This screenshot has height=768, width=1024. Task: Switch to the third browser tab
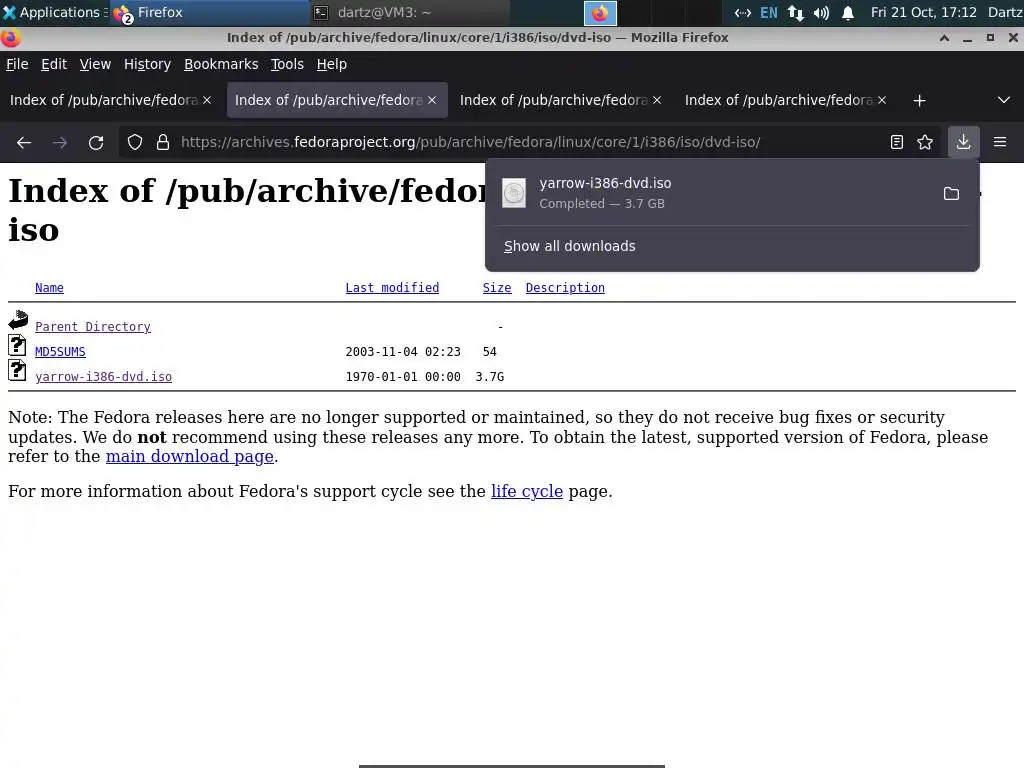click(554, 100)
